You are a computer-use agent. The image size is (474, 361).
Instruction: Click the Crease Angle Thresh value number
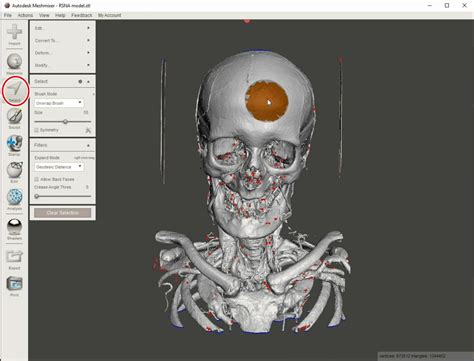pos(87,187)
